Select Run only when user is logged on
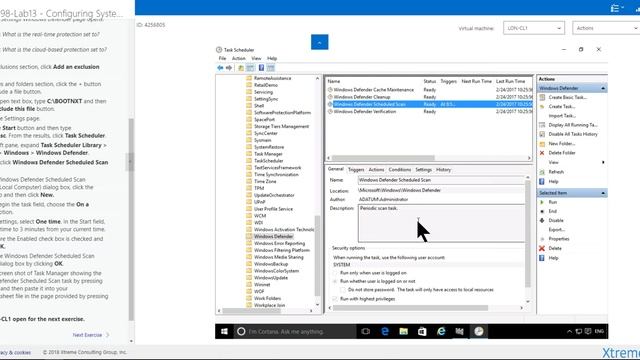The height and width of the screenshot is (360, 640). coord(335,273)
